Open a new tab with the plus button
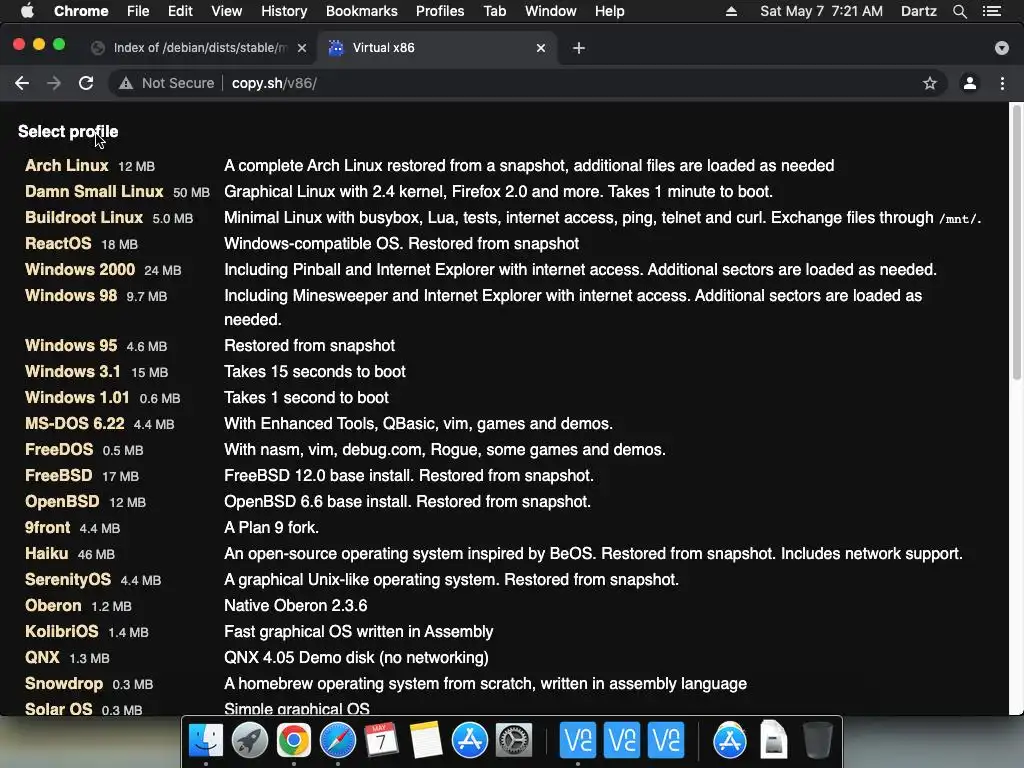Viewport: 1024px width, 768px height. pyautogui.click(x=579, y=48)
